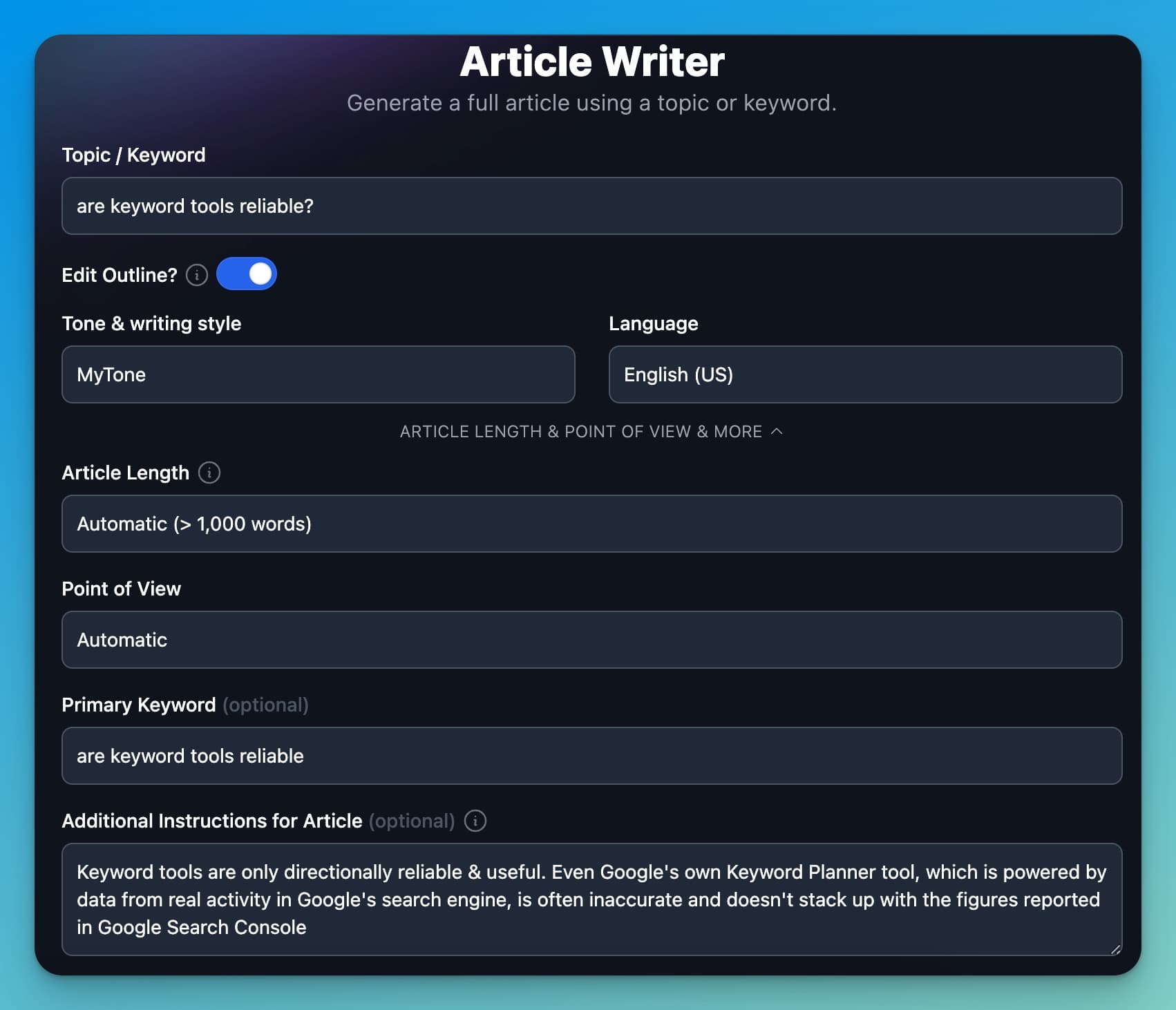Click the Topic/Keyword input field

tap(591, 206)
